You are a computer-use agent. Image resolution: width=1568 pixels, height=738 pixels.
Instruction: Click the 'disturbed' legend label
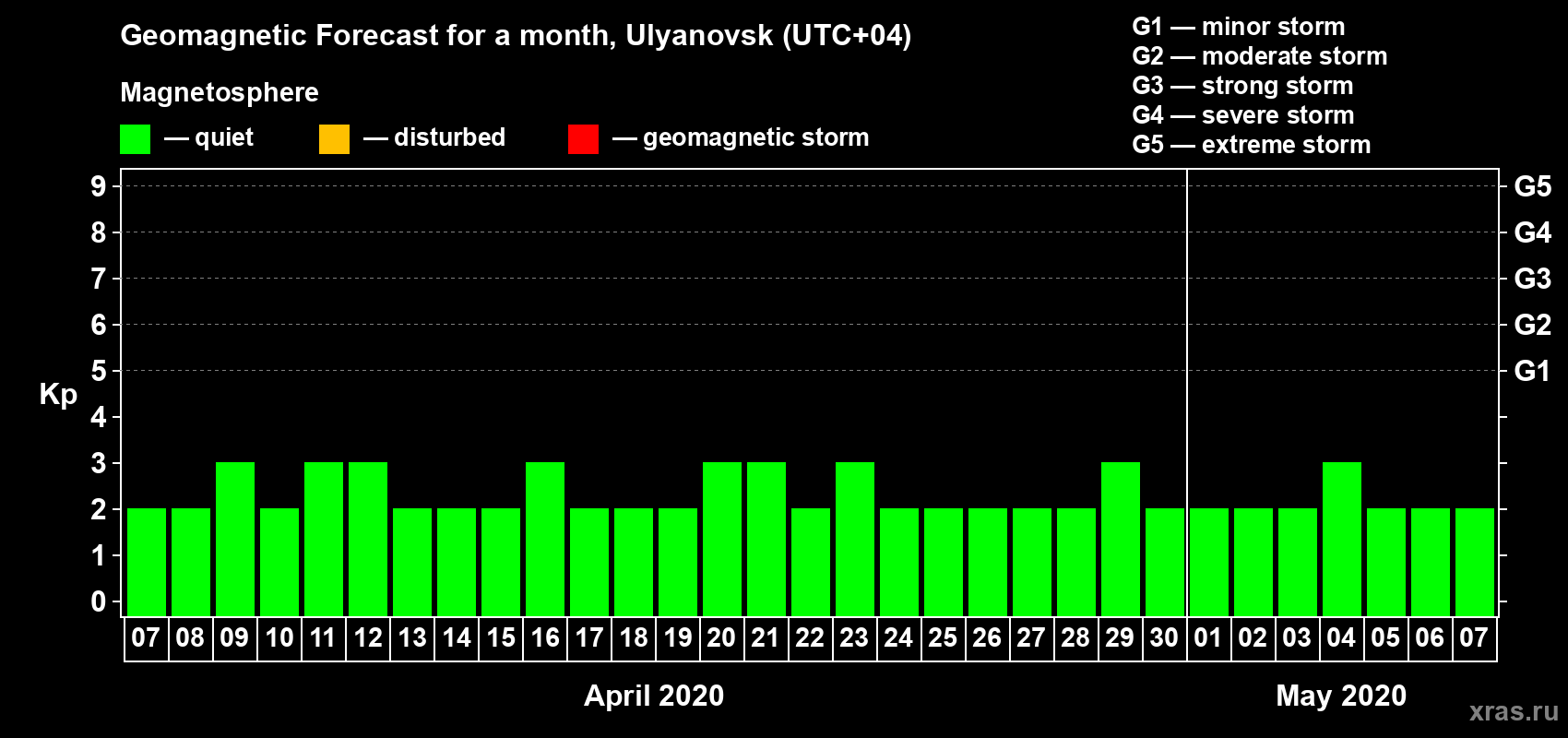tap(450, 137)
